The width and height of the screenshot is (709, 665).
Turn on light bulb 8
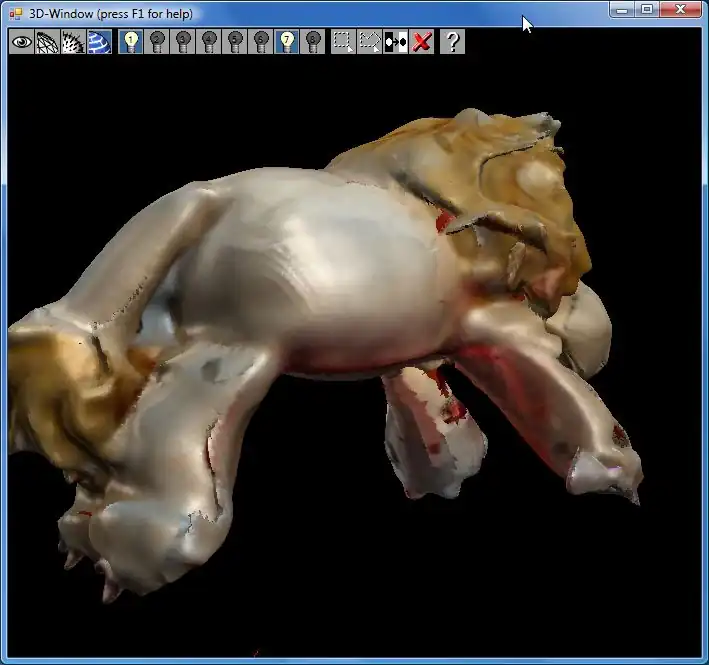(x=313, y=41)
